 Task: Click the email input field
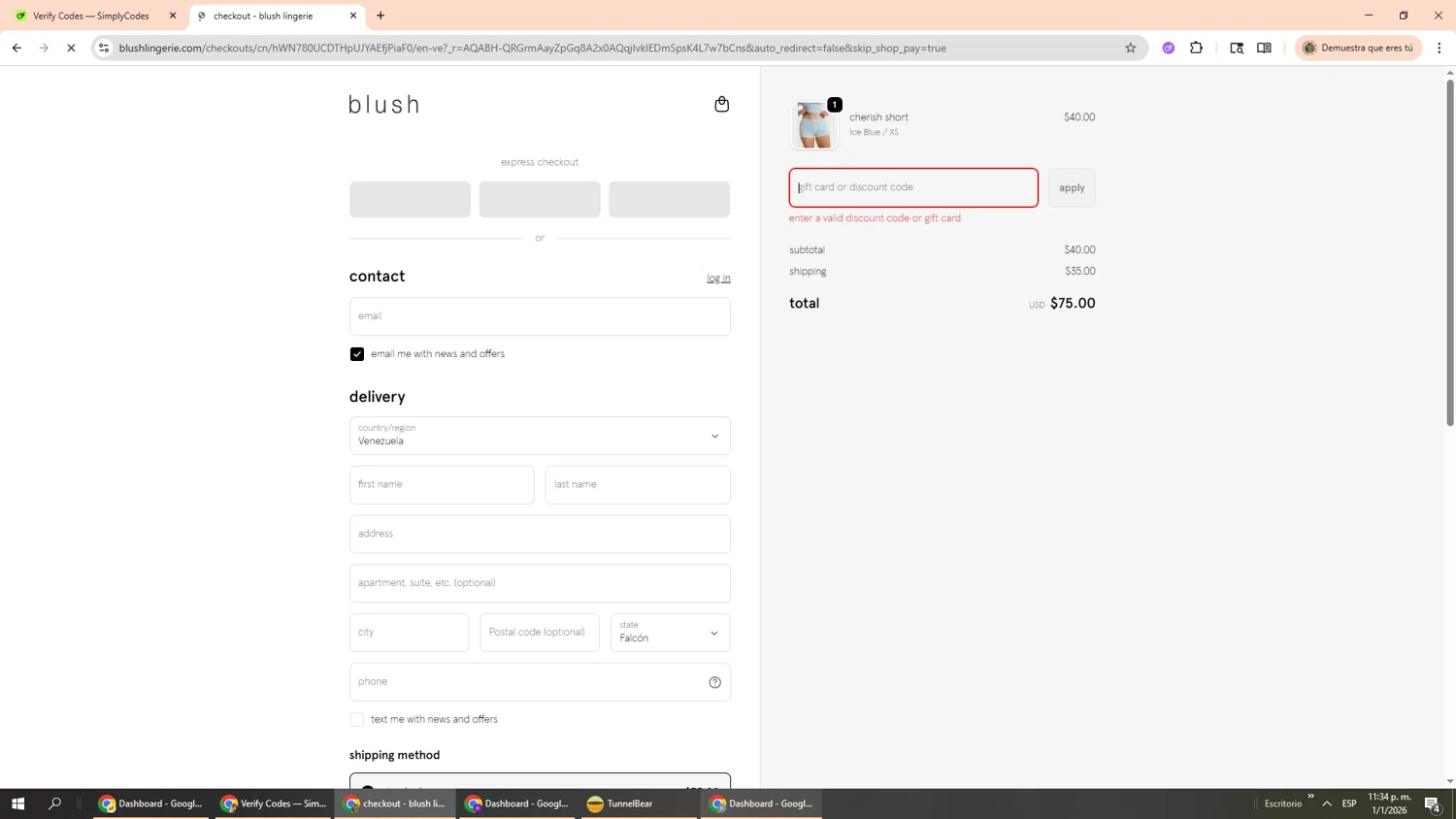(540, 316)
